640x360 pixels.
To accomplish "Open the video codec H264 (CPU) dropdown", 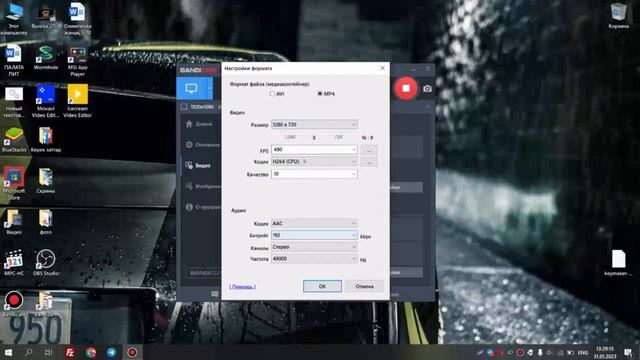I will tap(314, 162).
